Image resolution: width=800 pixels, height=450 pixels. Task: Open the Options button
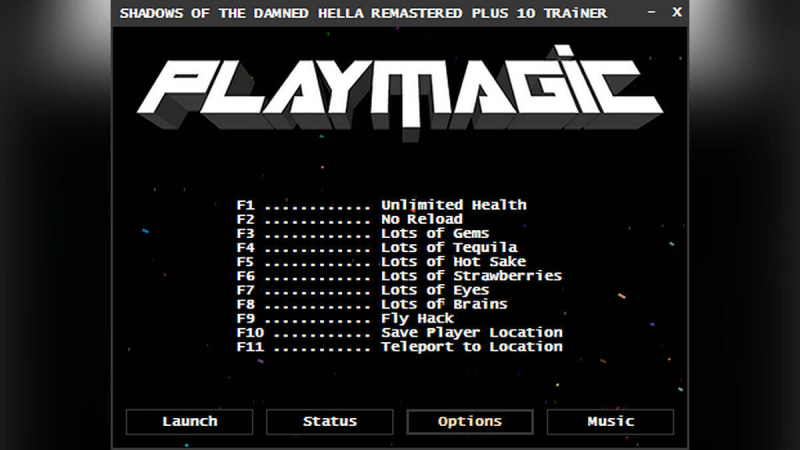(470, 421)
